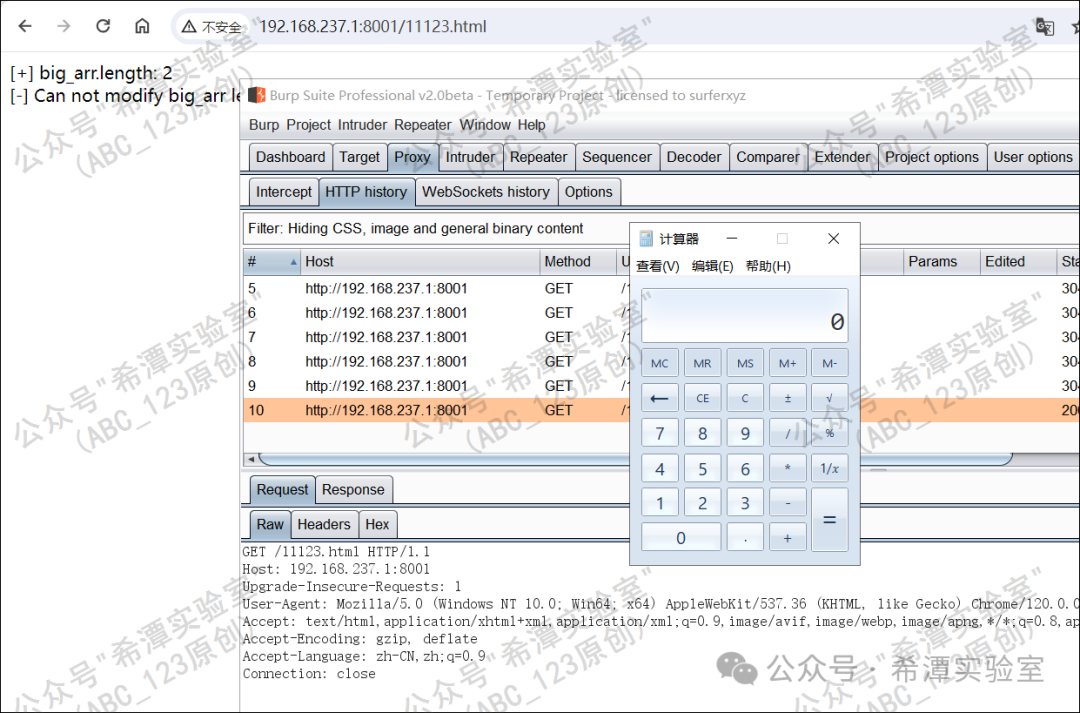Open the translate page icon
Image resolution: width=1080 pixels, height=713 pixels.
(1044, 27)
